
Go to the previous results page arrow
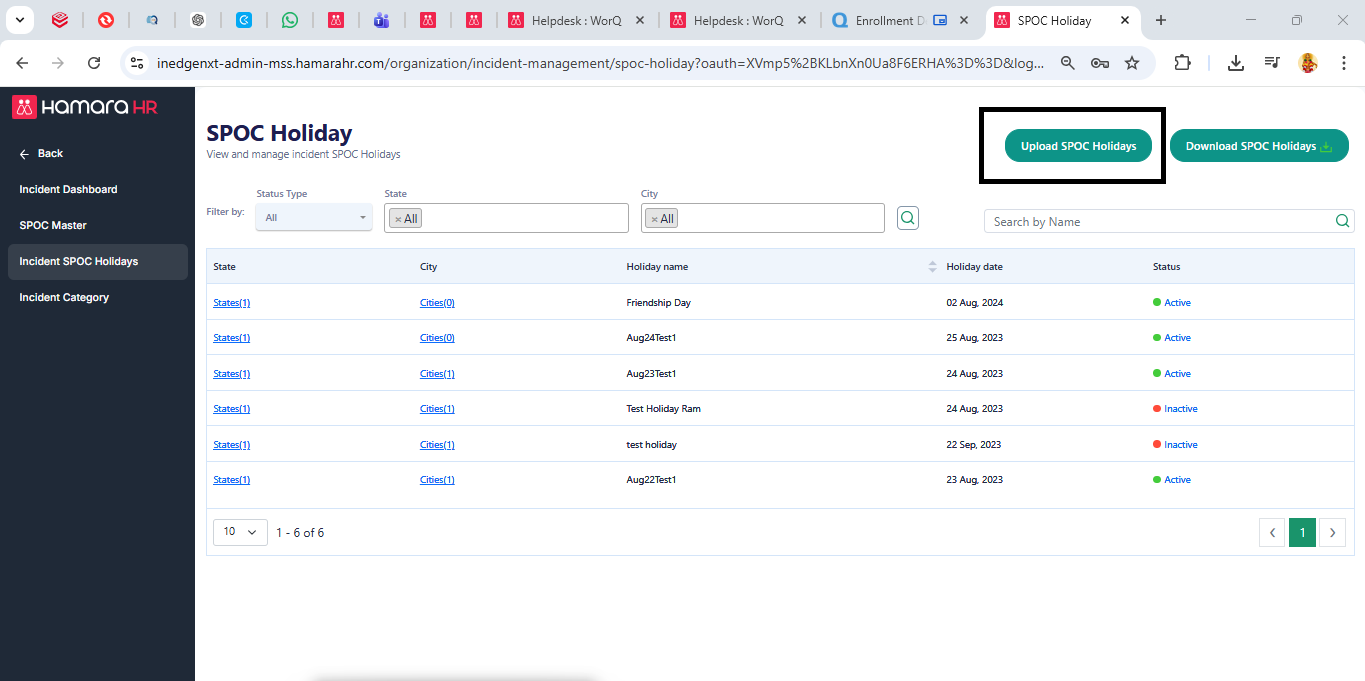coord(1271,533)
